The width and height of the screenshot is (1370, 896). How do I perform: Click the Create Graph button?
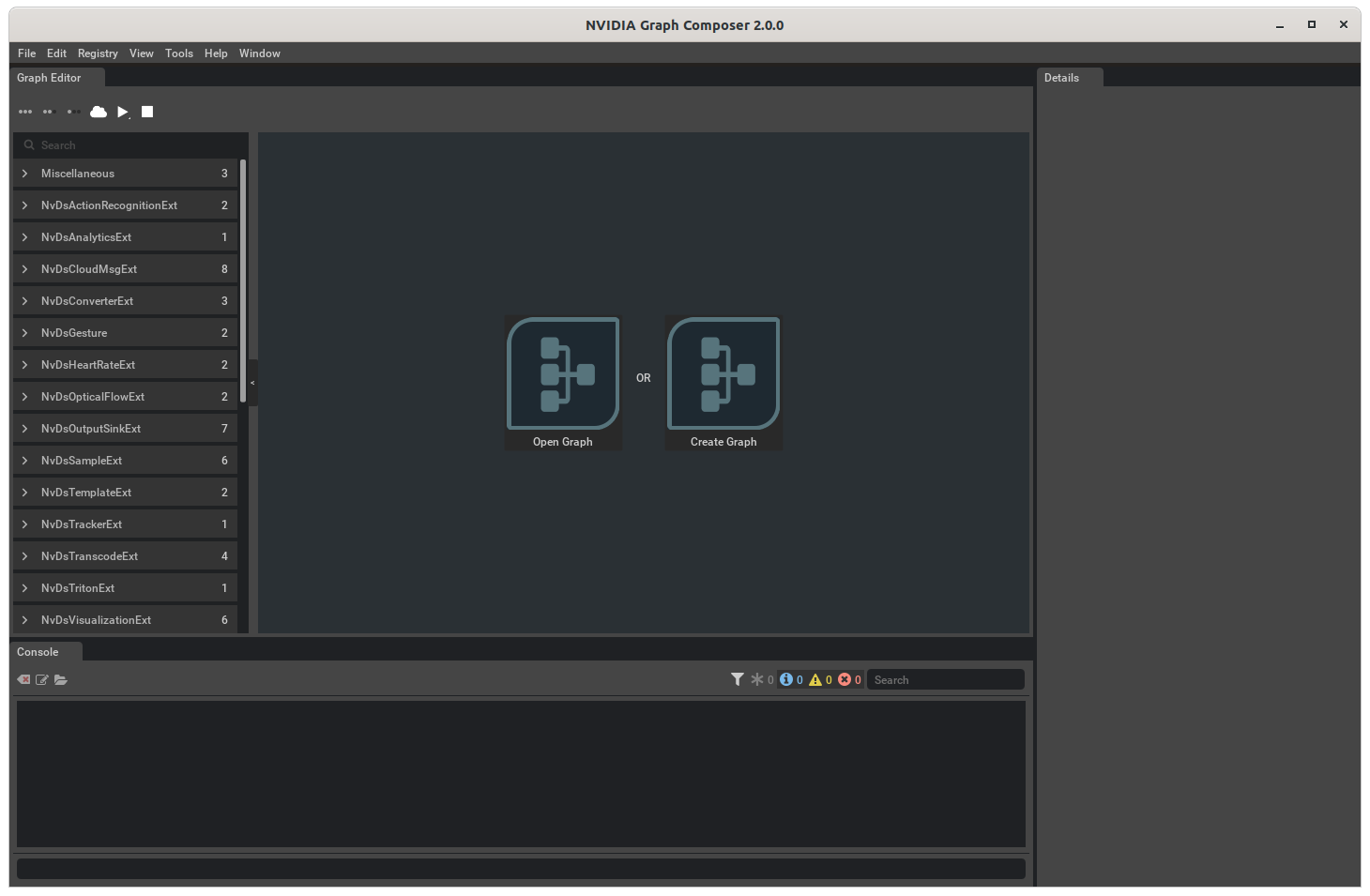[x=723, y=382]
